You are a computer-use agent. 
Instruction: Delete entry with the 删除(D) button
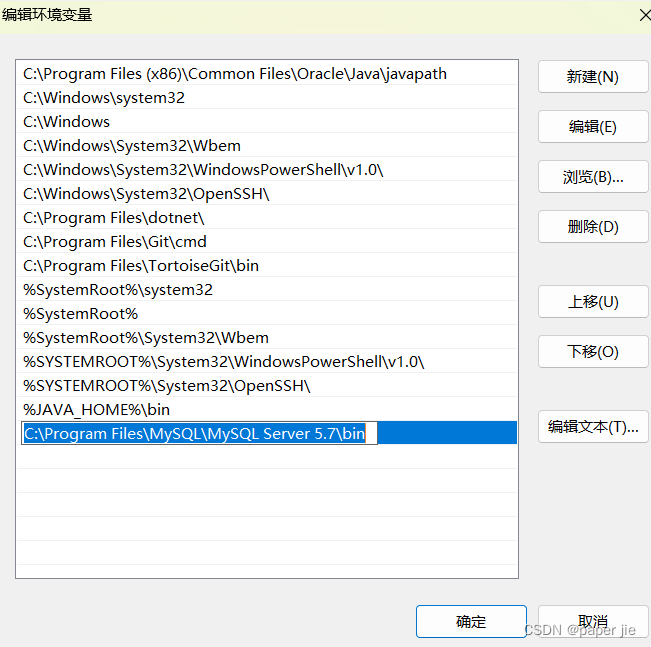coord(593,227)
